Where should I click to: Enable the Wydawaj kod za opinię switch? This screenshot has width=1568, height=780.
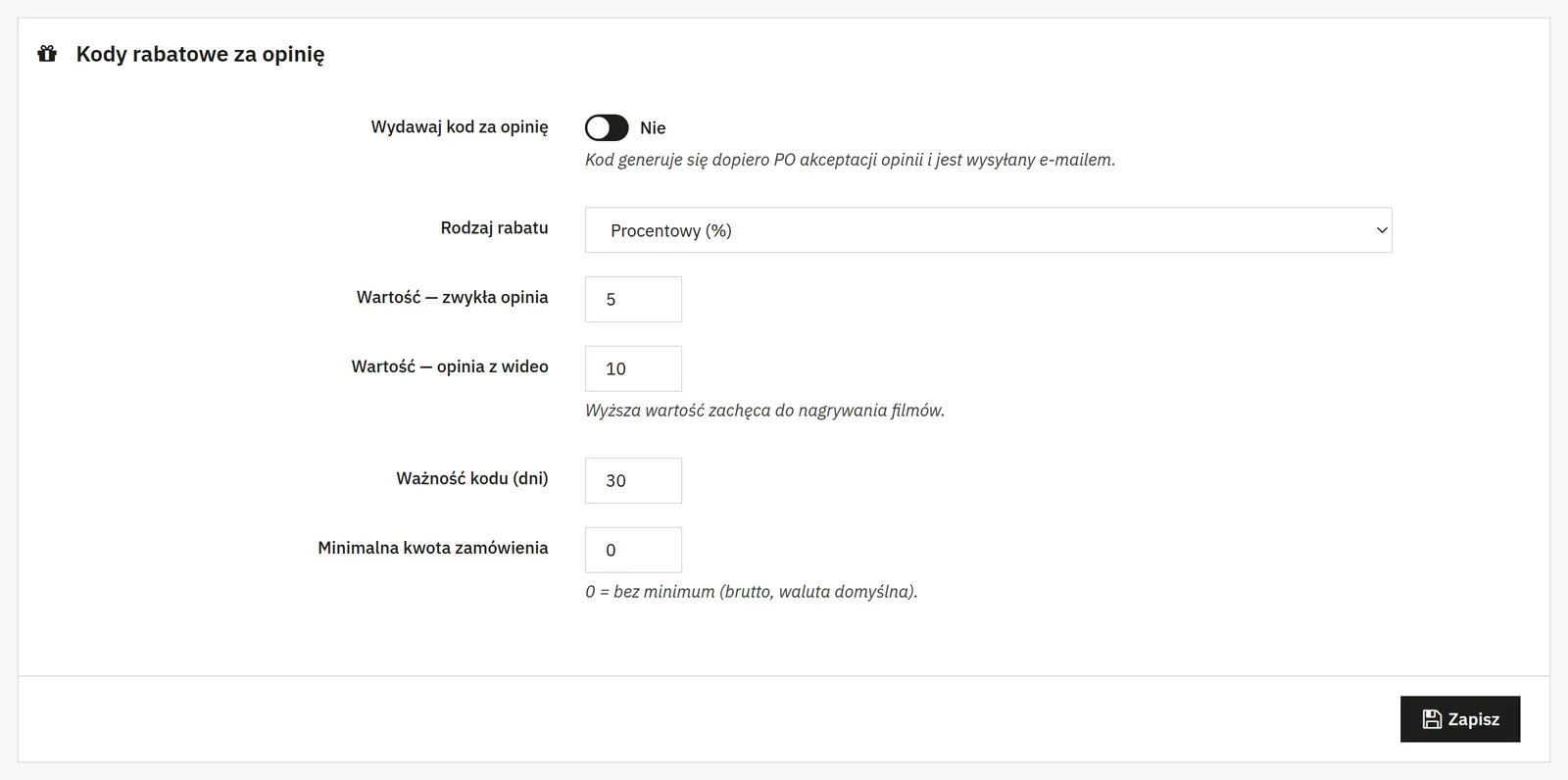pos(607,127)
